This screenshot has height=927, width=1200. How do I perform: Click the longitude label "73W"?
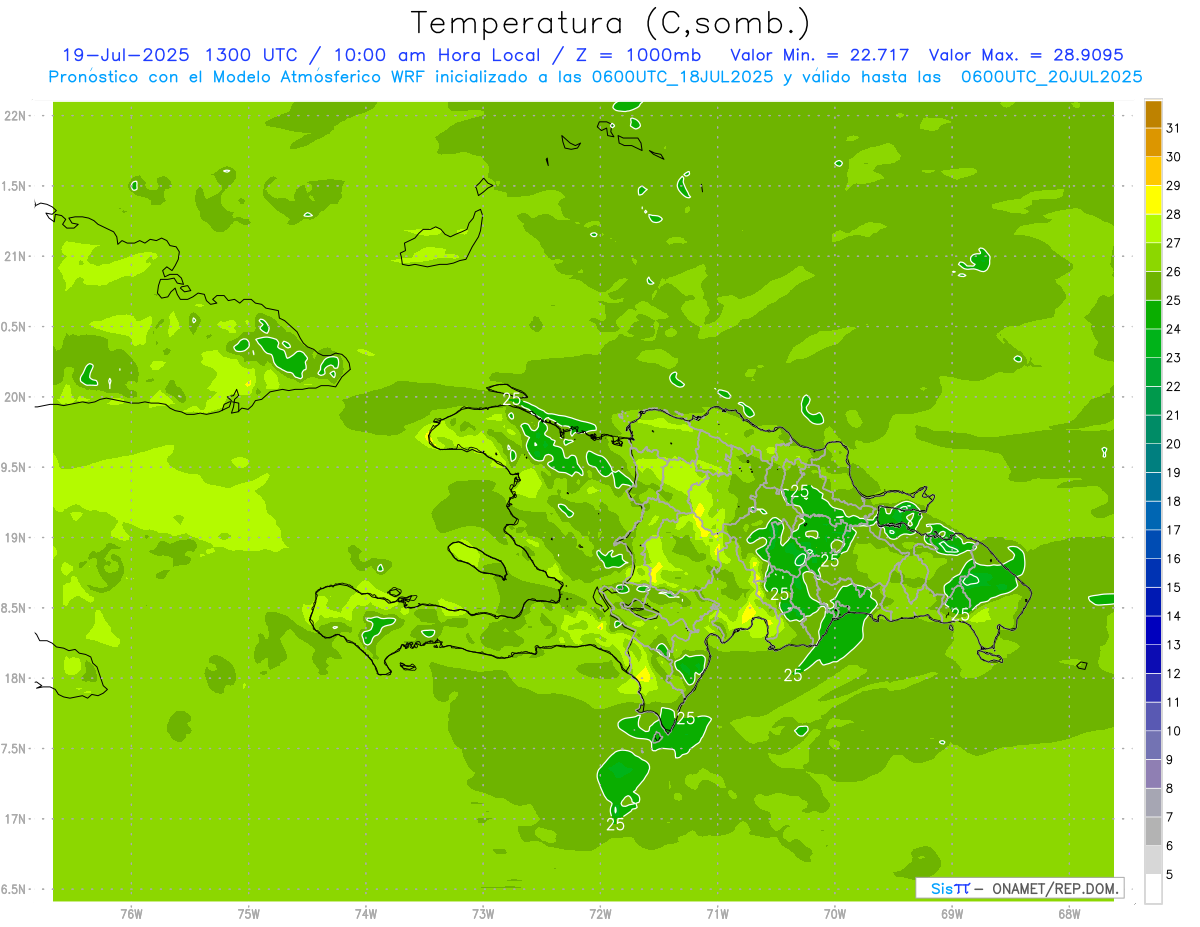[483, 914]
